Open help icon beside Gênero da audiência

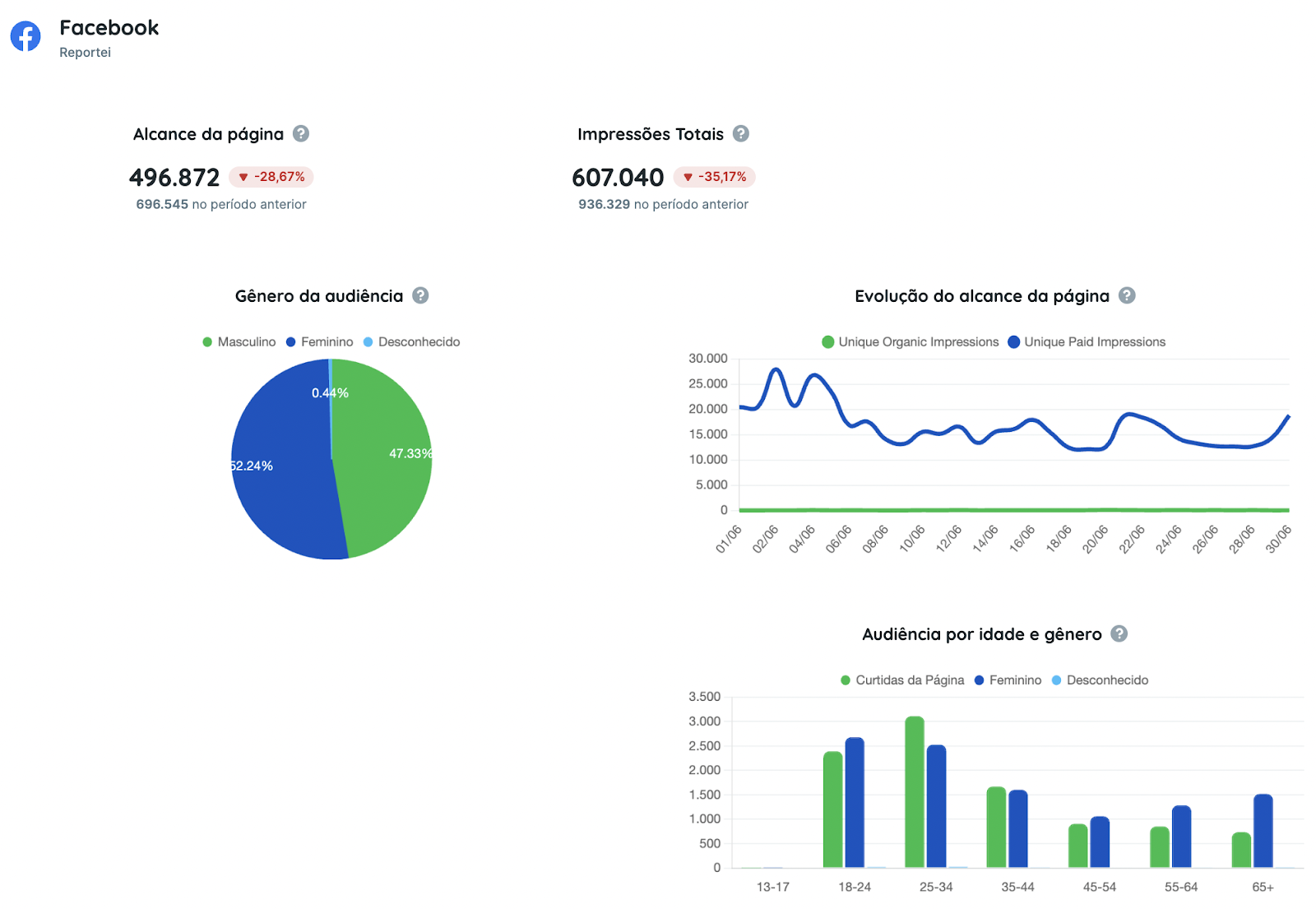(420, 295)
